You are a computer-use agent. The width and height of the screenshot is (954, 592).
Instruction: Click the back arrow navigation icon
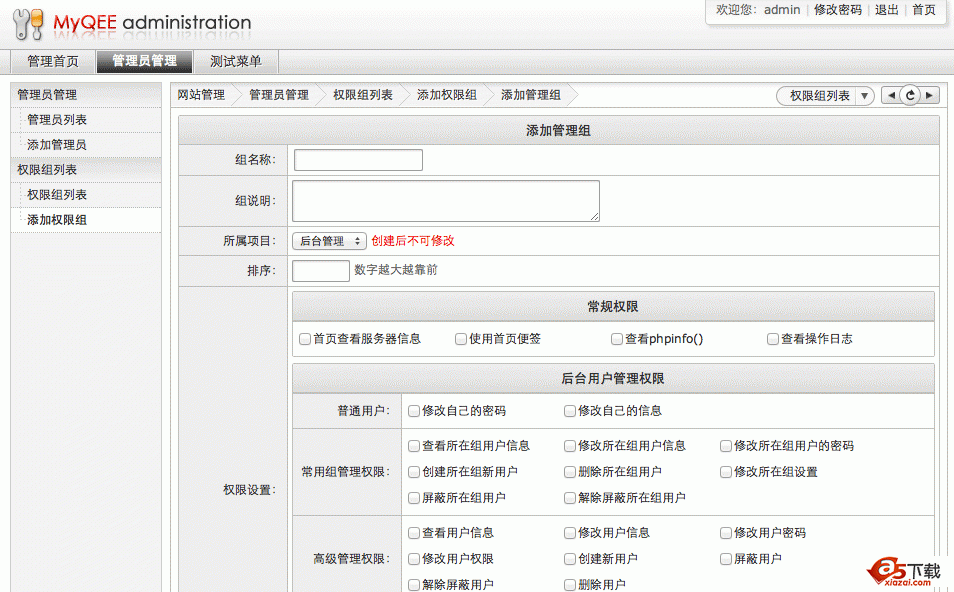point(890,95)
